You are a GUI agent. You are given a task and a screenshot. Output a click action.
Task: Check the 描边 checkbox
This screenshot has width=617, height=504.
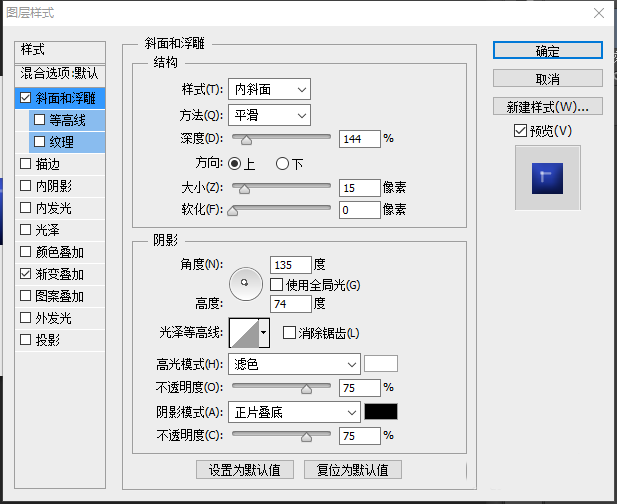point(26,164)
